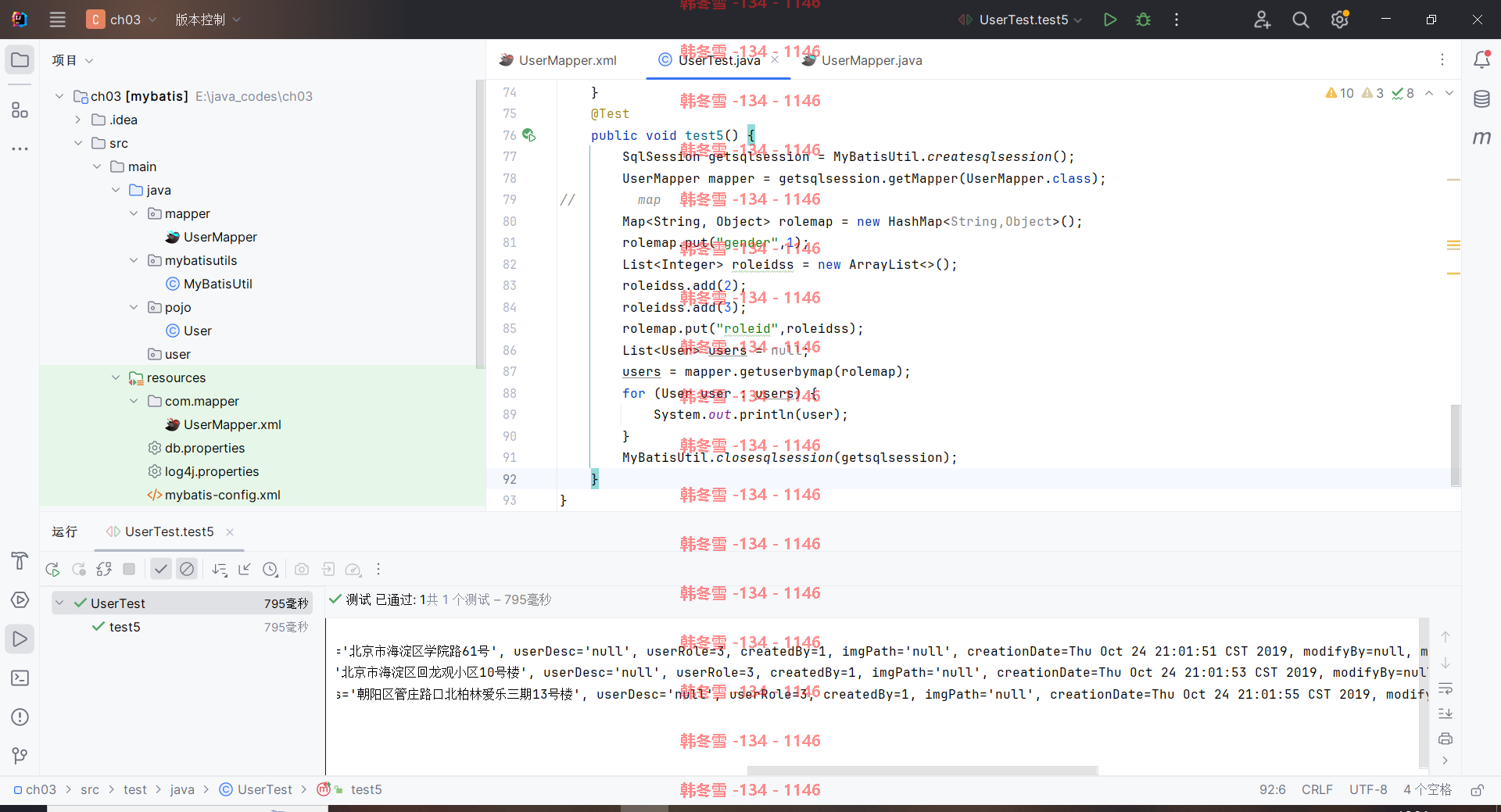Stop the running process
Image resolution: width=1501 pixels, height=812 pixels.
click(129, 570)
